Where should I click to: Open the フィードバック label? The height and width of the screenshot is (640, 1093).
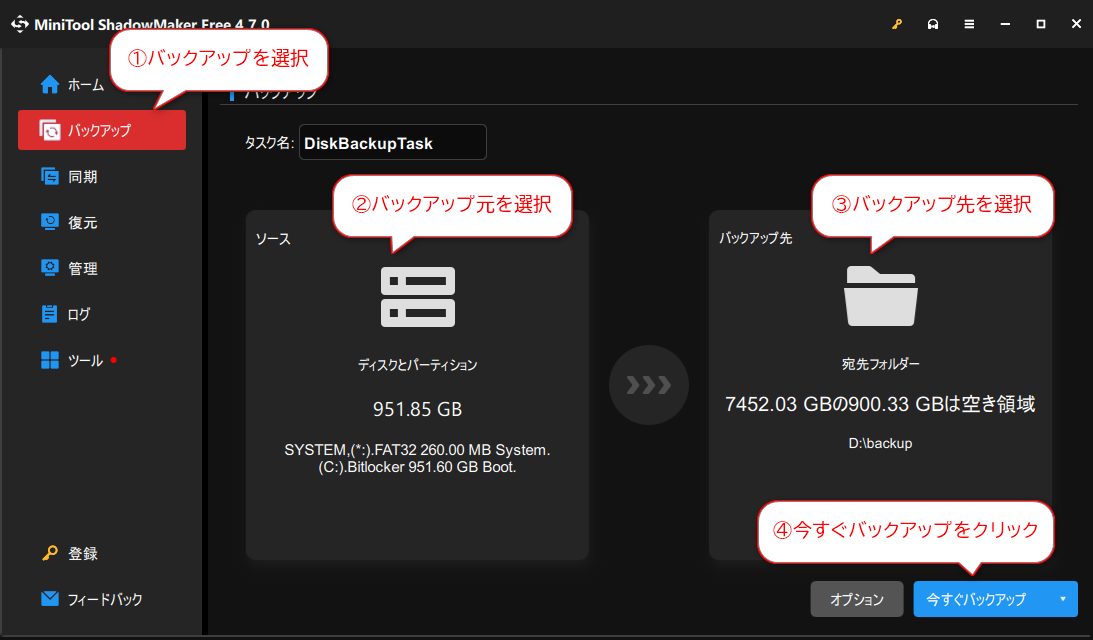pyautogui.click(x=105, y=600)
